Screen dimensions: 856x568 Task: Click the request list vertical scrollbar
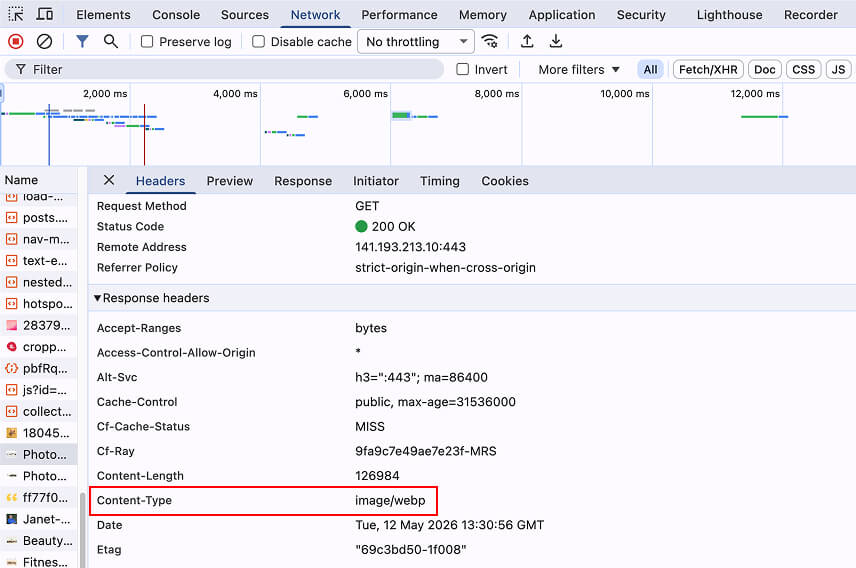pyautogui.click(x=82, y=530)
